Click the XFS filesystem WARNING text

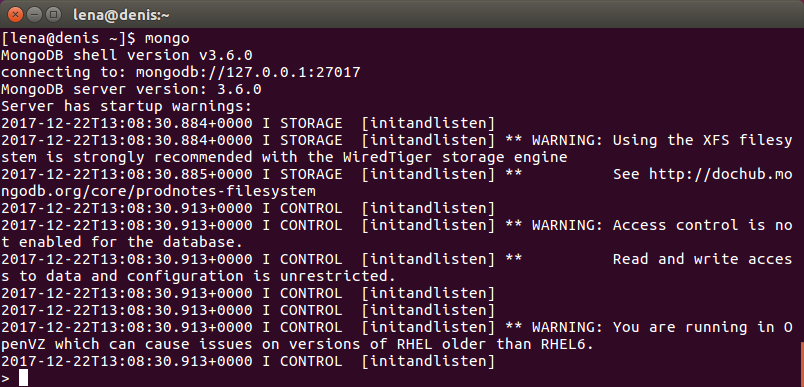[662, 140]
